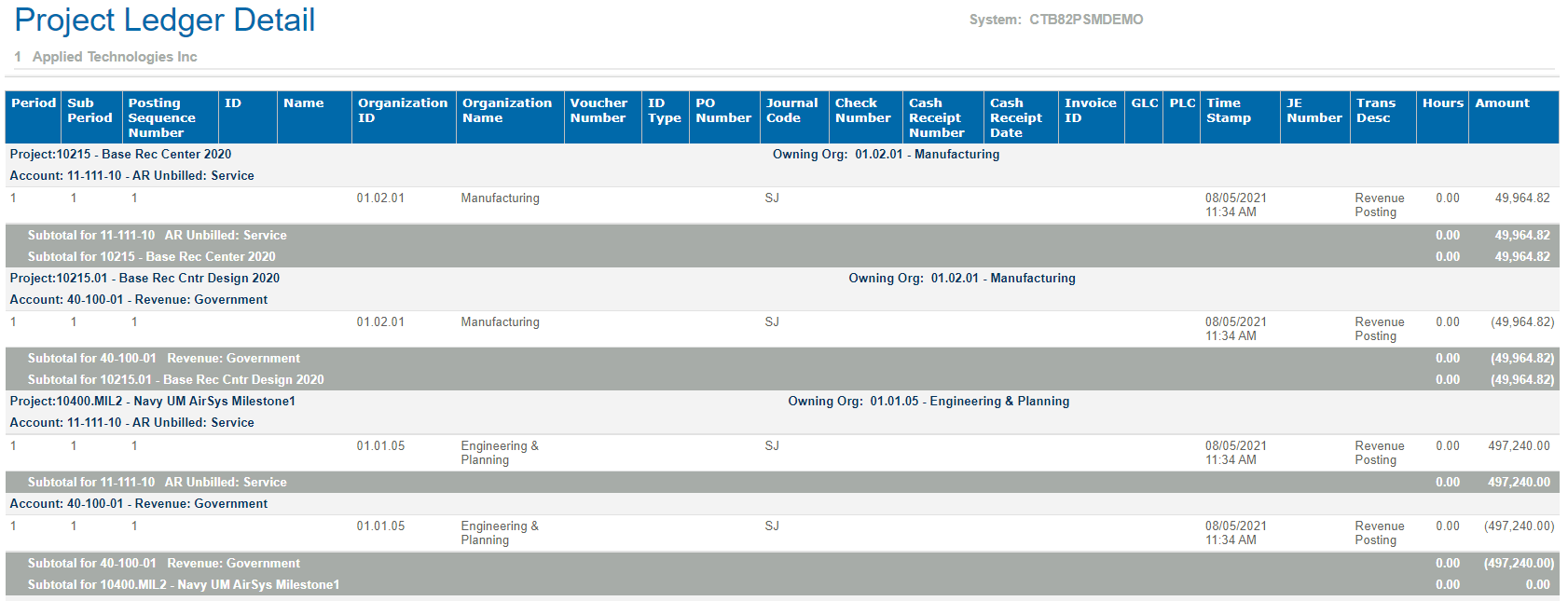
Task: Select the Voucher Number column header
Action: pyautogui.click(x=598, y=110)
